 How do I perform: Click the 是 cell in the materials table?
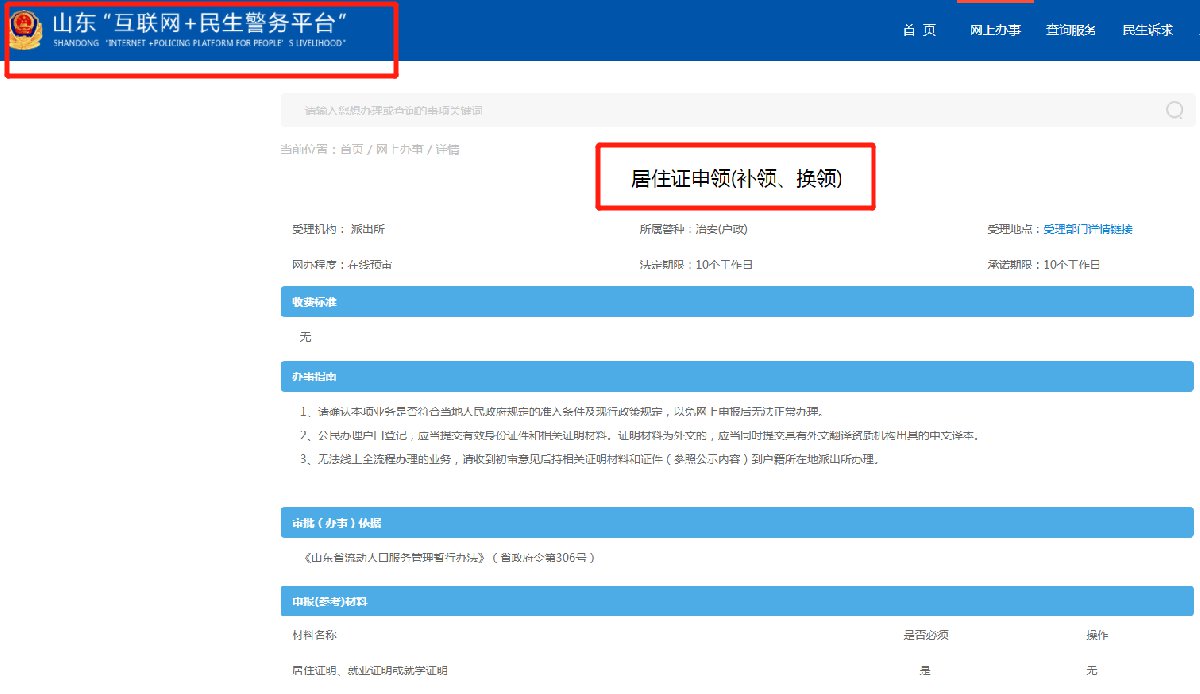click(x=926, y=670)
